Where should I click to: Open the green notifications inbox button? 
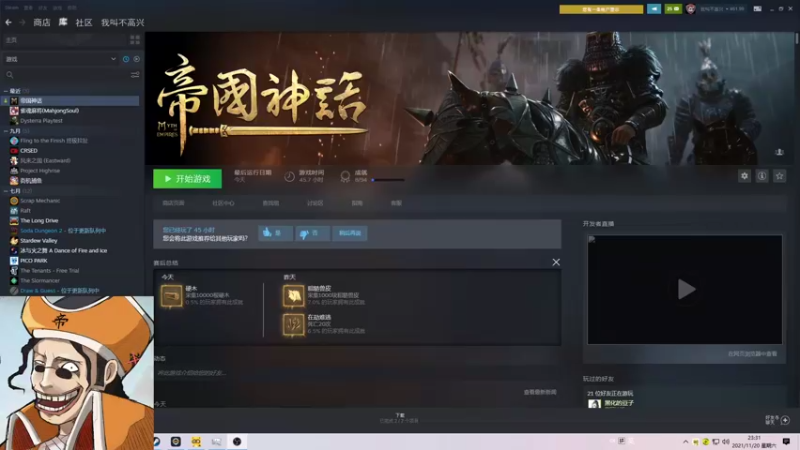(673, 9)
